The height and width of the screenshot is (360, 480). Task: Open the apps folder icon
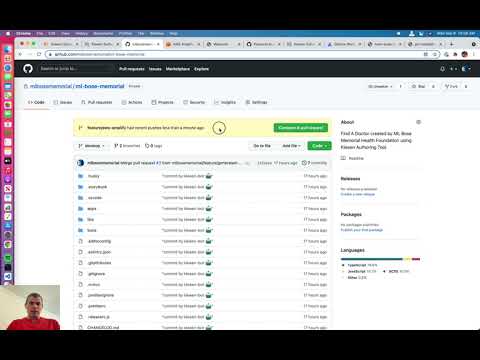pos(80,209)
